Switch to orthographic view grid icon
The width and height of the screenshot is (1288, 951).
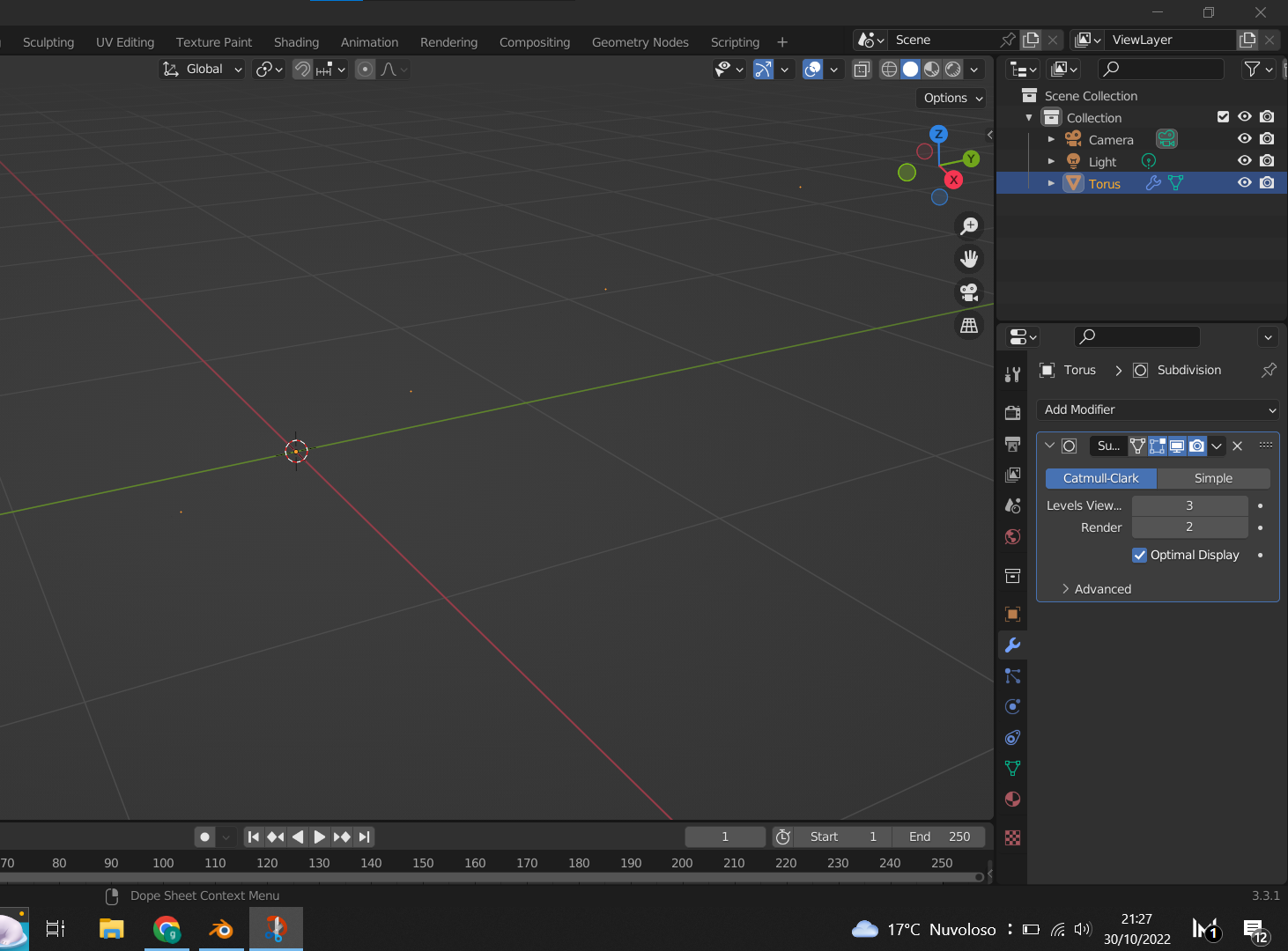(969, 326)
